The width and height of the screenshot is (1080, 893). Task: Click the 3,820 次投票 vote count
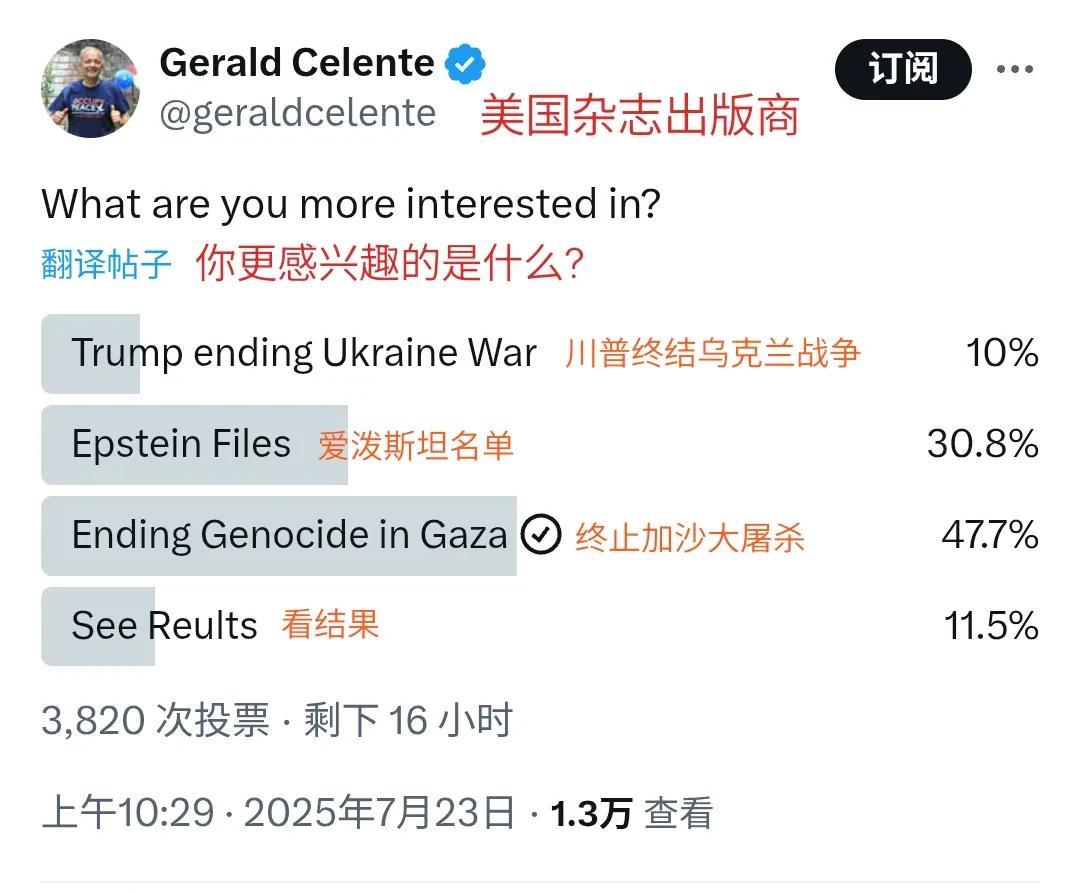[155, 720]
